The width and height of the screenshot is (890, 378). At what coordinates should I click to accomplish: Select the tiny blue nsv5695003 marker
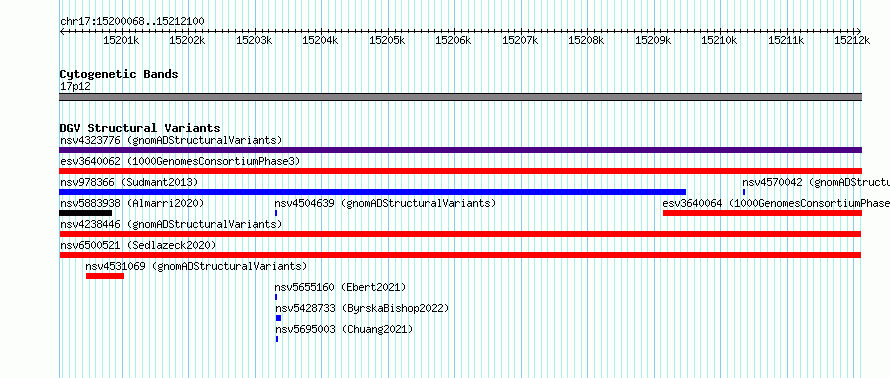277,339
